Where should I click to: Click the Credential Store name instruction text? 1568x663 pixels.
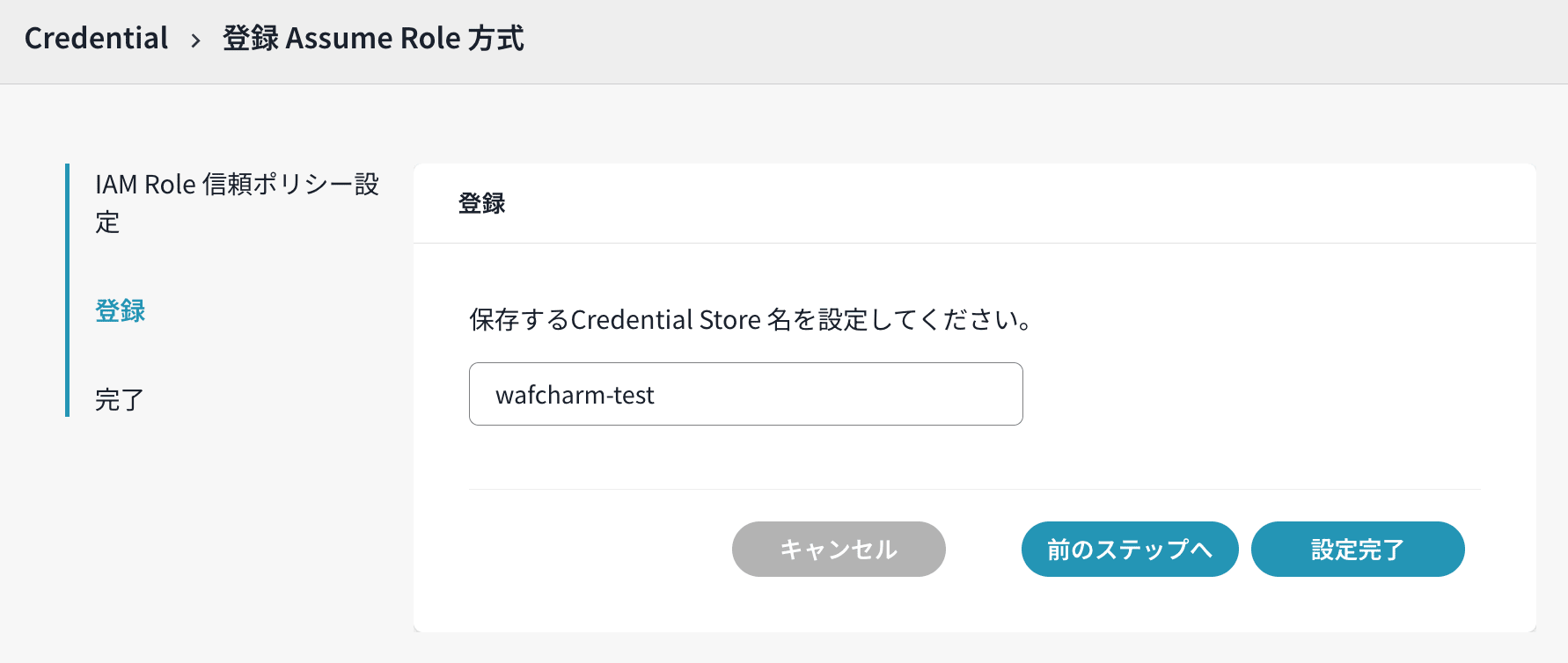[751, 319]
